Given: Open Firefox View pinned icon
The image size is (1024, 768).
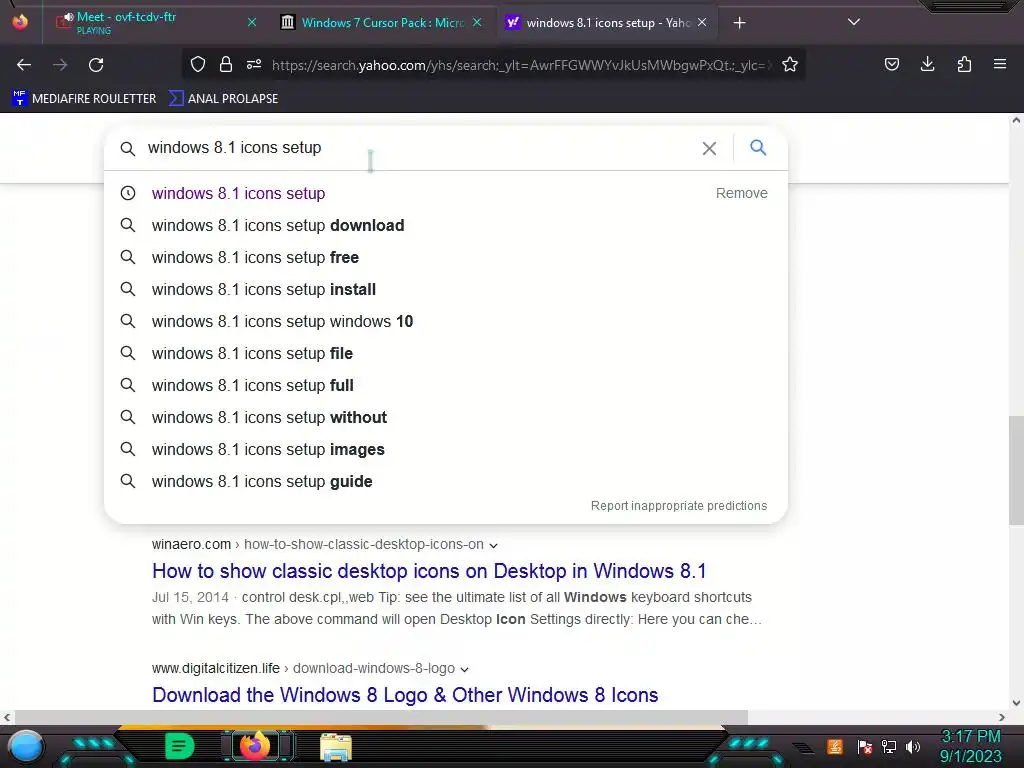Looking at the screenshot, I should pos(20,22).
